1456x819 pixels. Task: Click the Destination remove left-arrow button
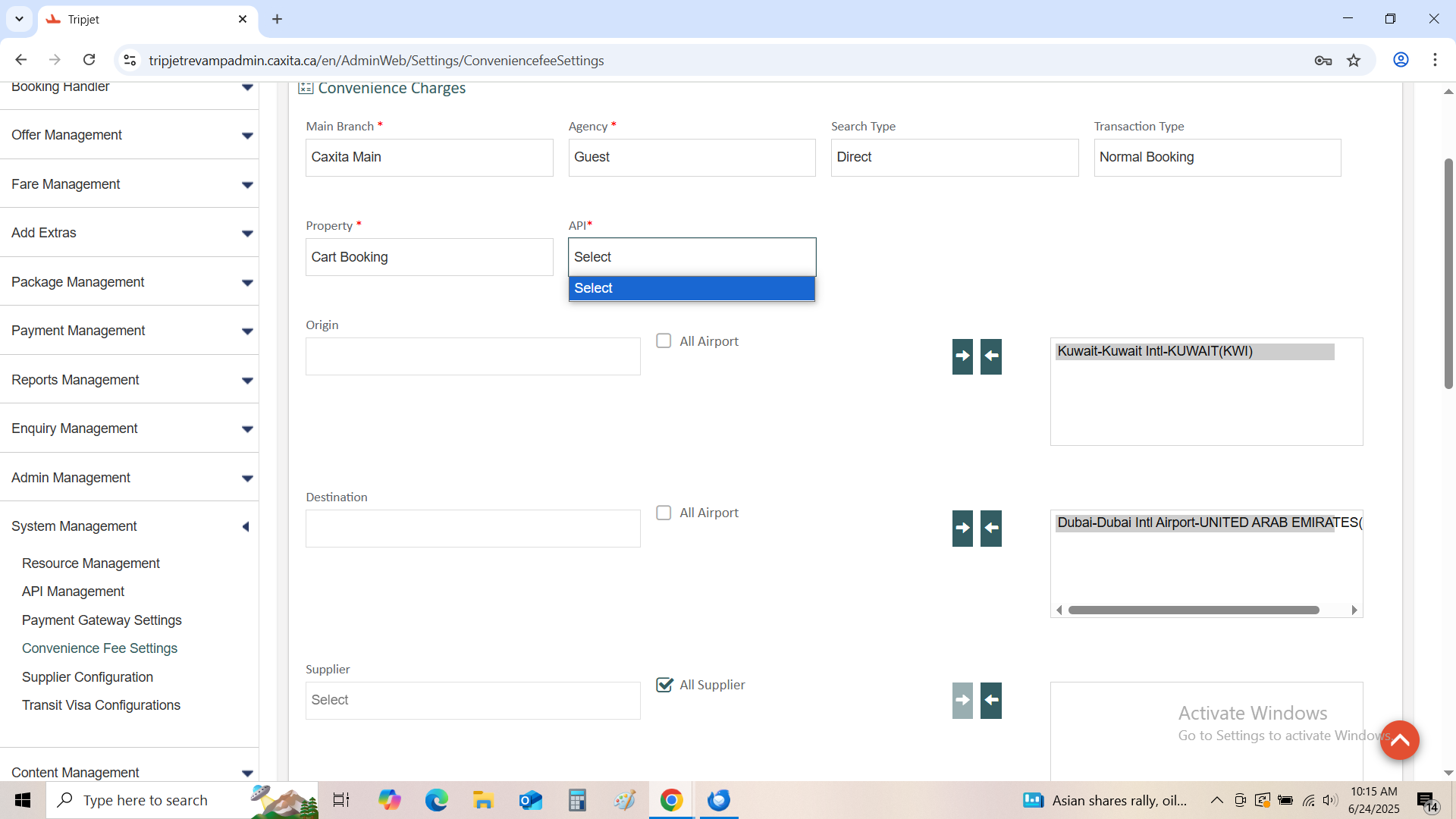pyautogui.click(x=991, y=528)
